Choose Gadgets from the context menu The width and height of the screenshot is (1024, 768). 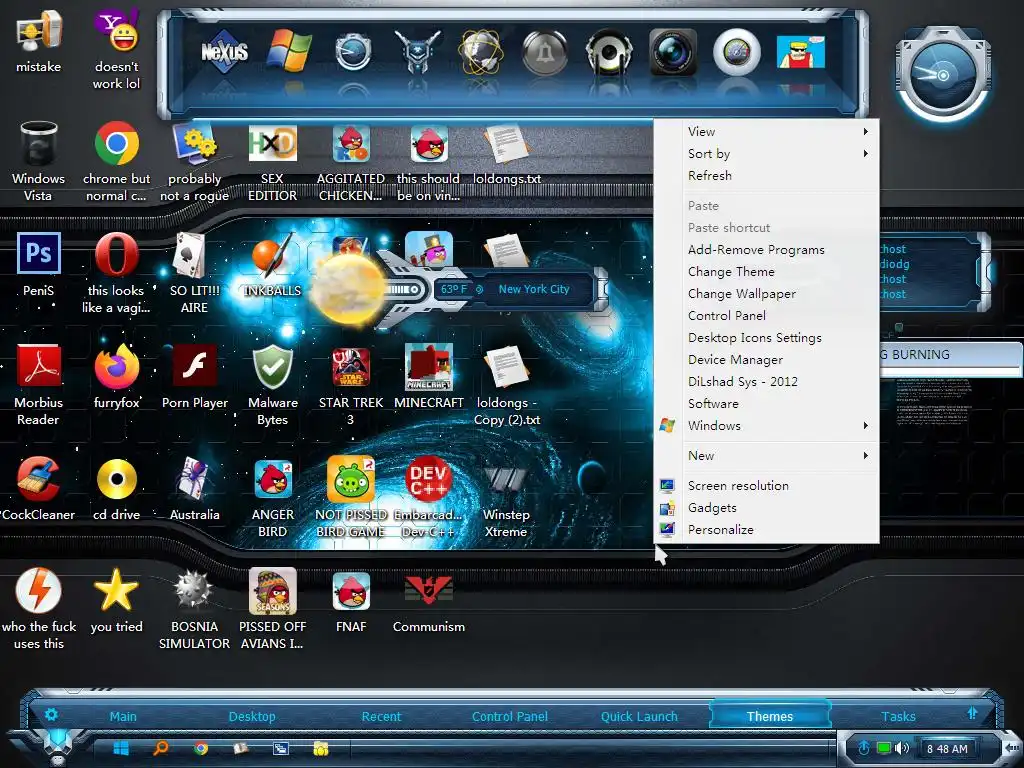pos(766,507)
